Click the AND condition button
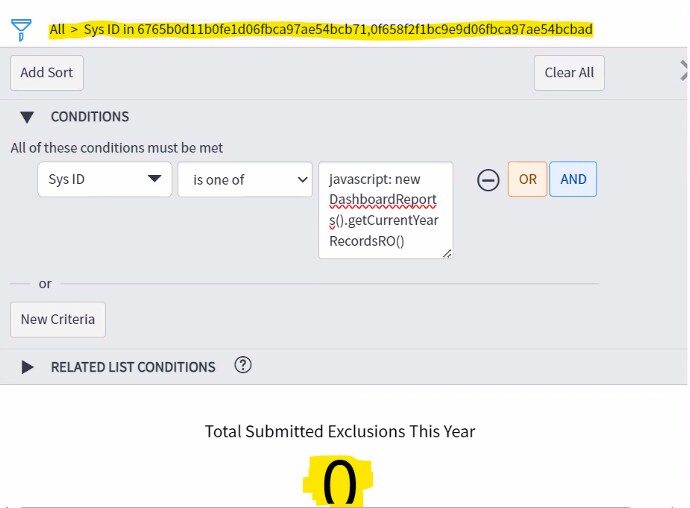Screen dimensions: 690x508 (x=573, y=179)
